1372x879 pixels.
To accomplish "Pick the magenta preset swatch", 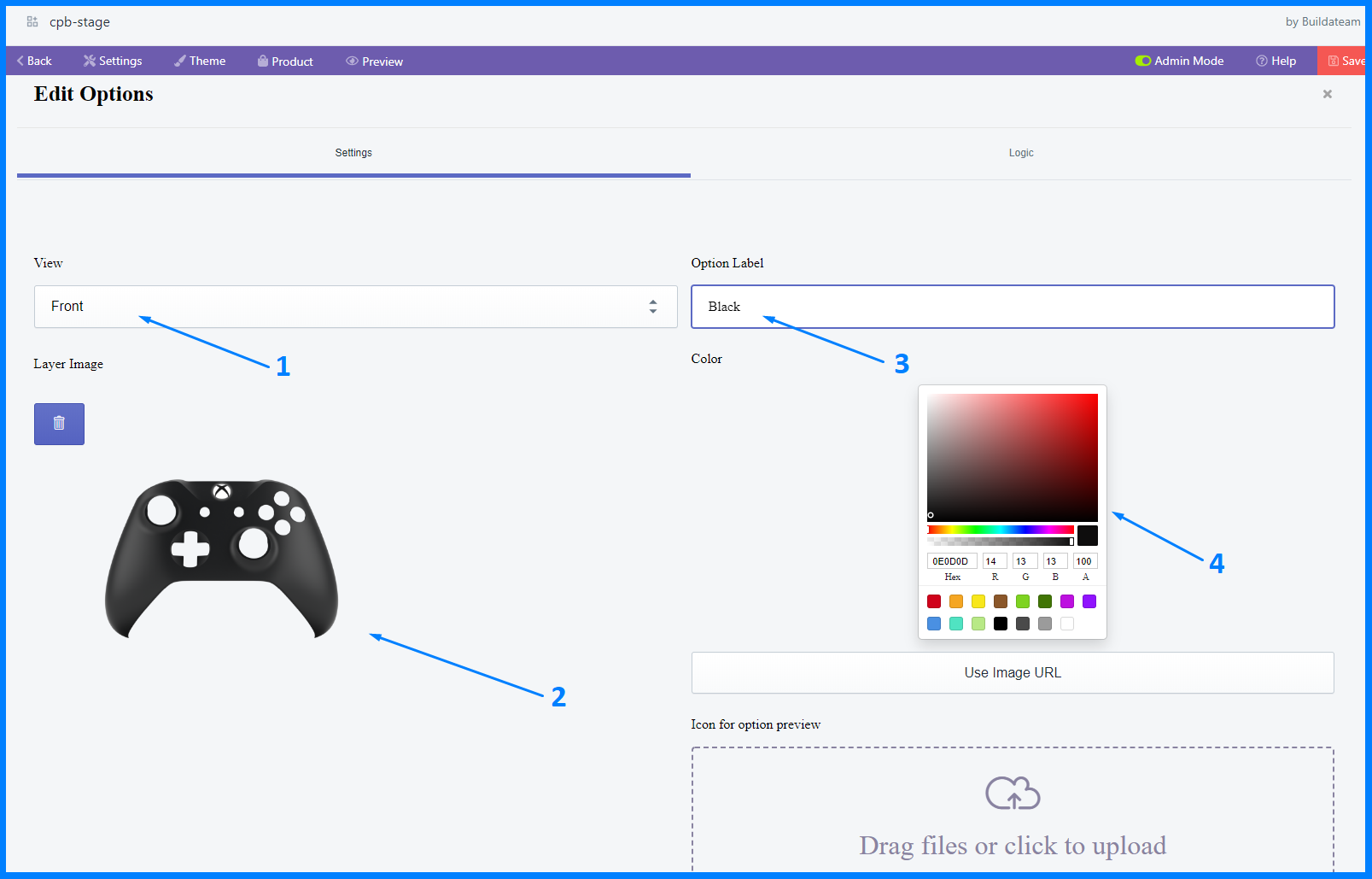I will 1067,601.
